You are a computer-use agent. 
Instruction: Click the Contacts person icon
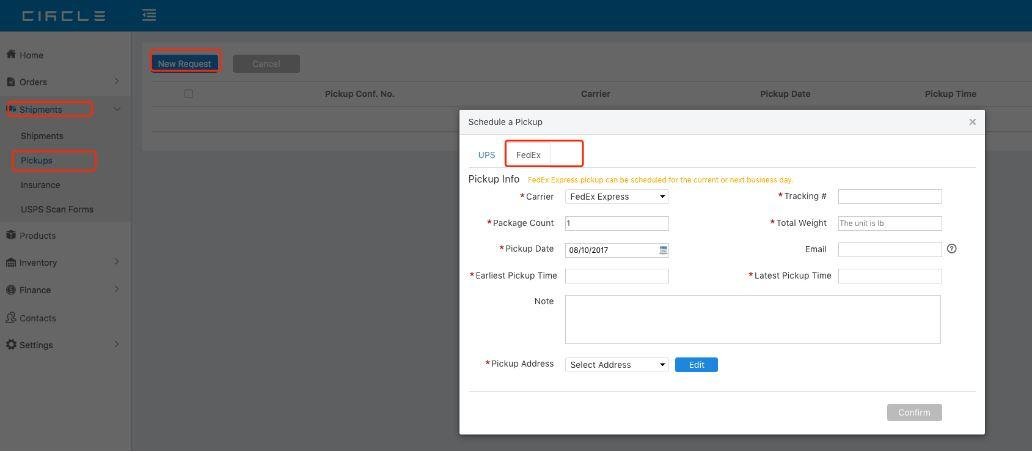(11, 318)
